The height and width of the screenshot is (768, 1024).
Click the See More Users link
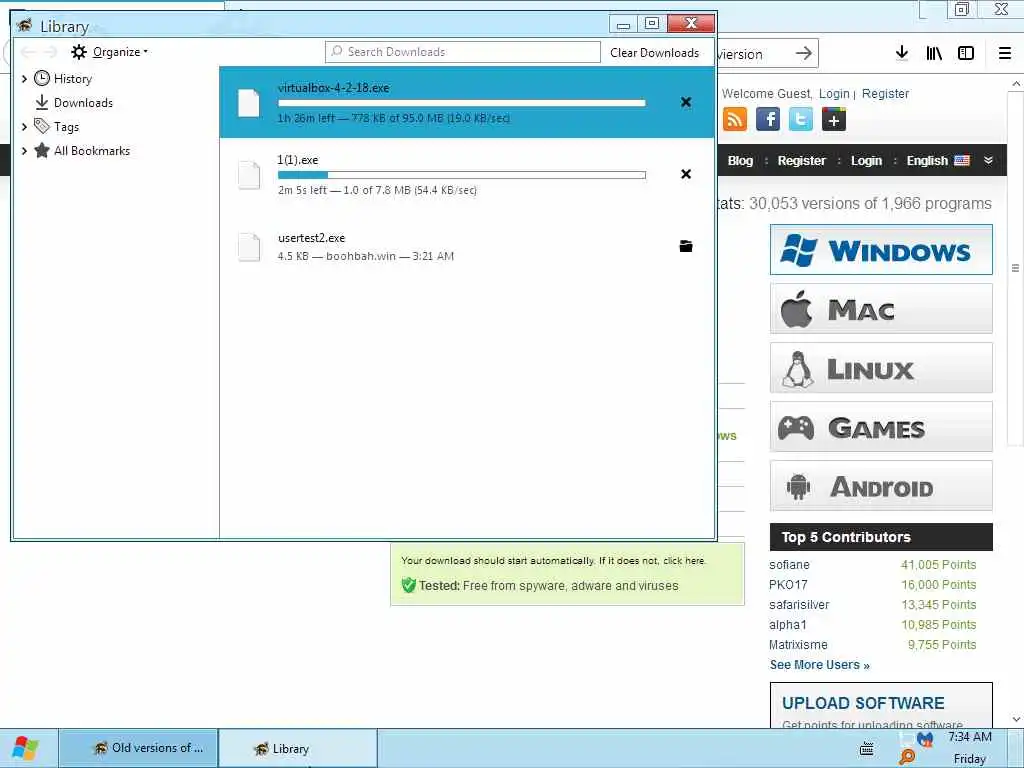820,665
